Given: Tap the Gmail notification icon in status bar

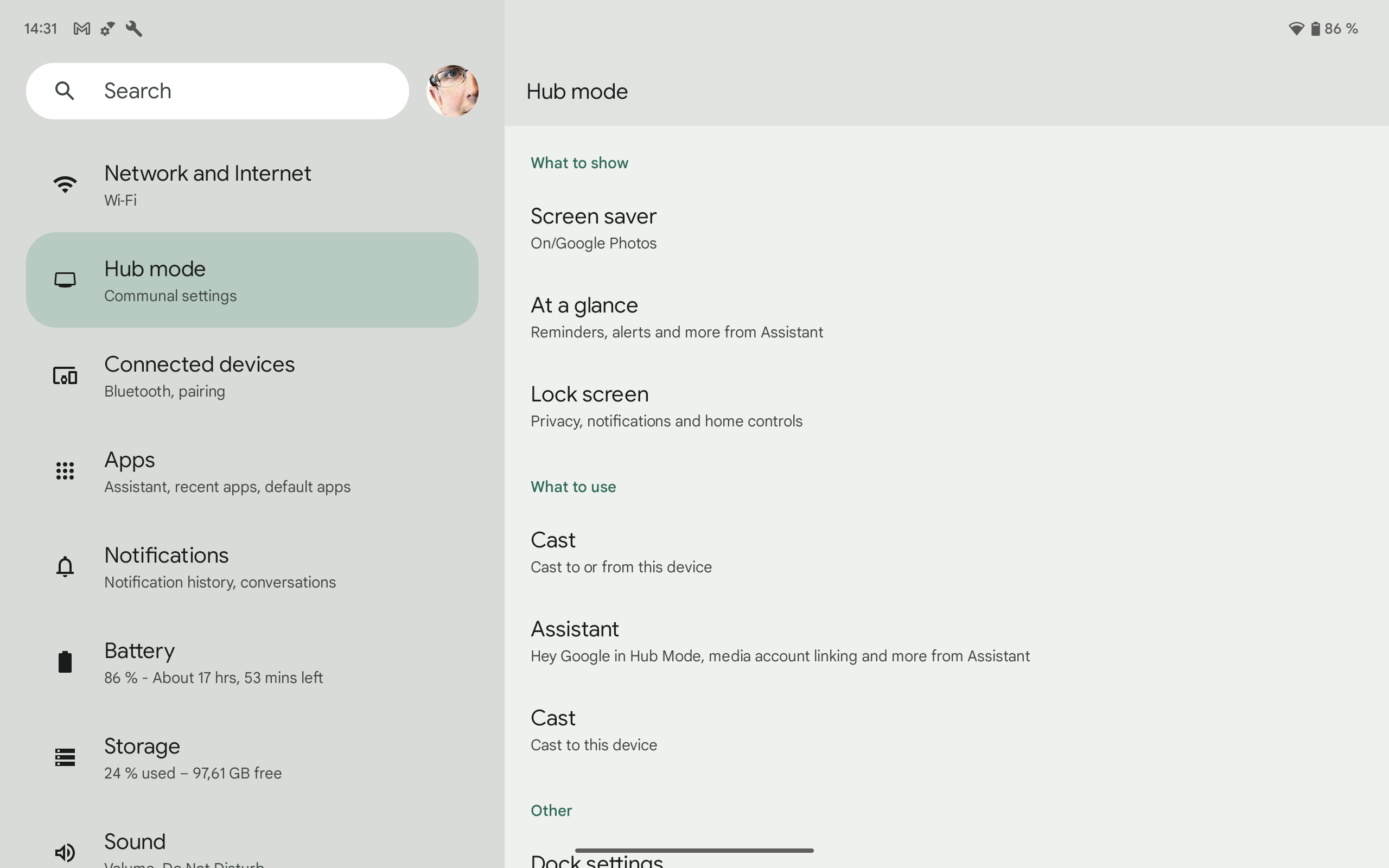Looking at the screenshot, I should pyautogui.click(x=81, y=29).
